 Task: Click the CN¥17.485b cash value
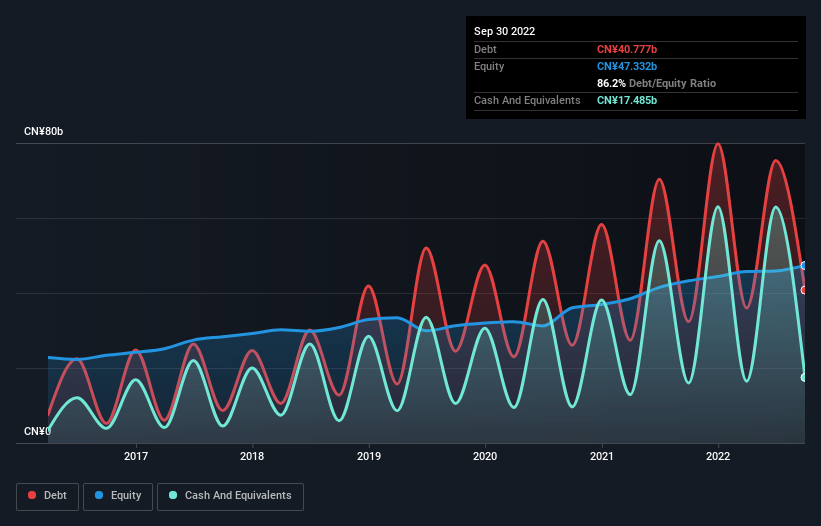tap(627, 100)
